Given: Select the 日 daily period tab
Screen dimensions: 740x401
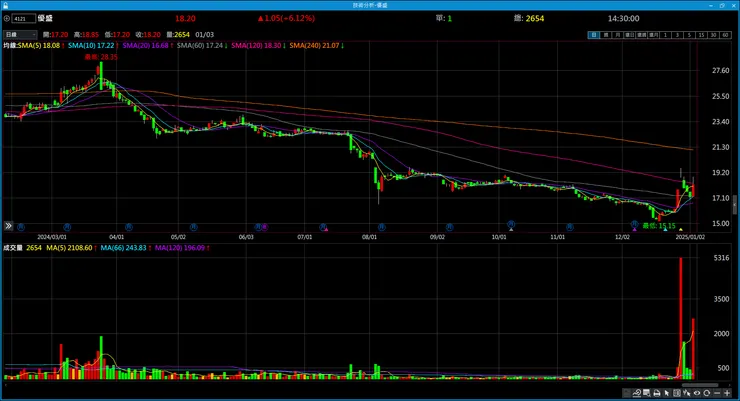Looking at the screenshot, I should (x=594, y=35).
